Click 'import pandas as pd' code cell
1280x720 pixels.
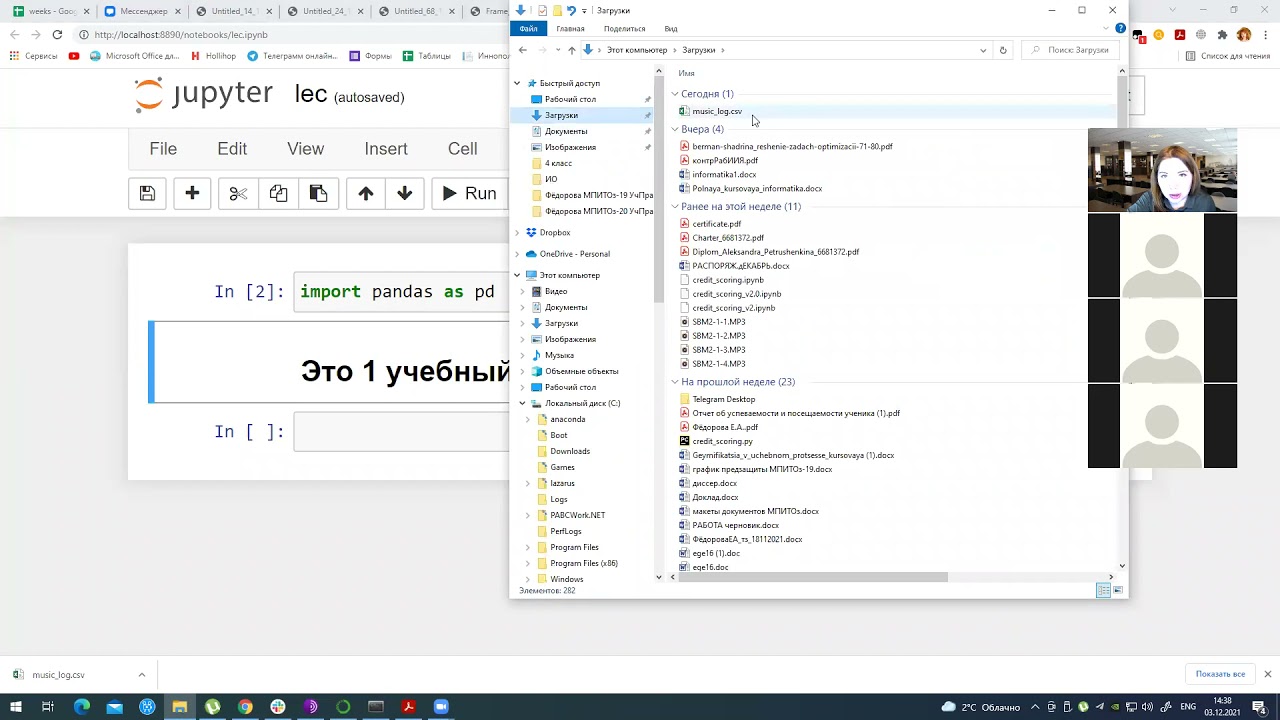pyautogui.click(x=402, y=292)
